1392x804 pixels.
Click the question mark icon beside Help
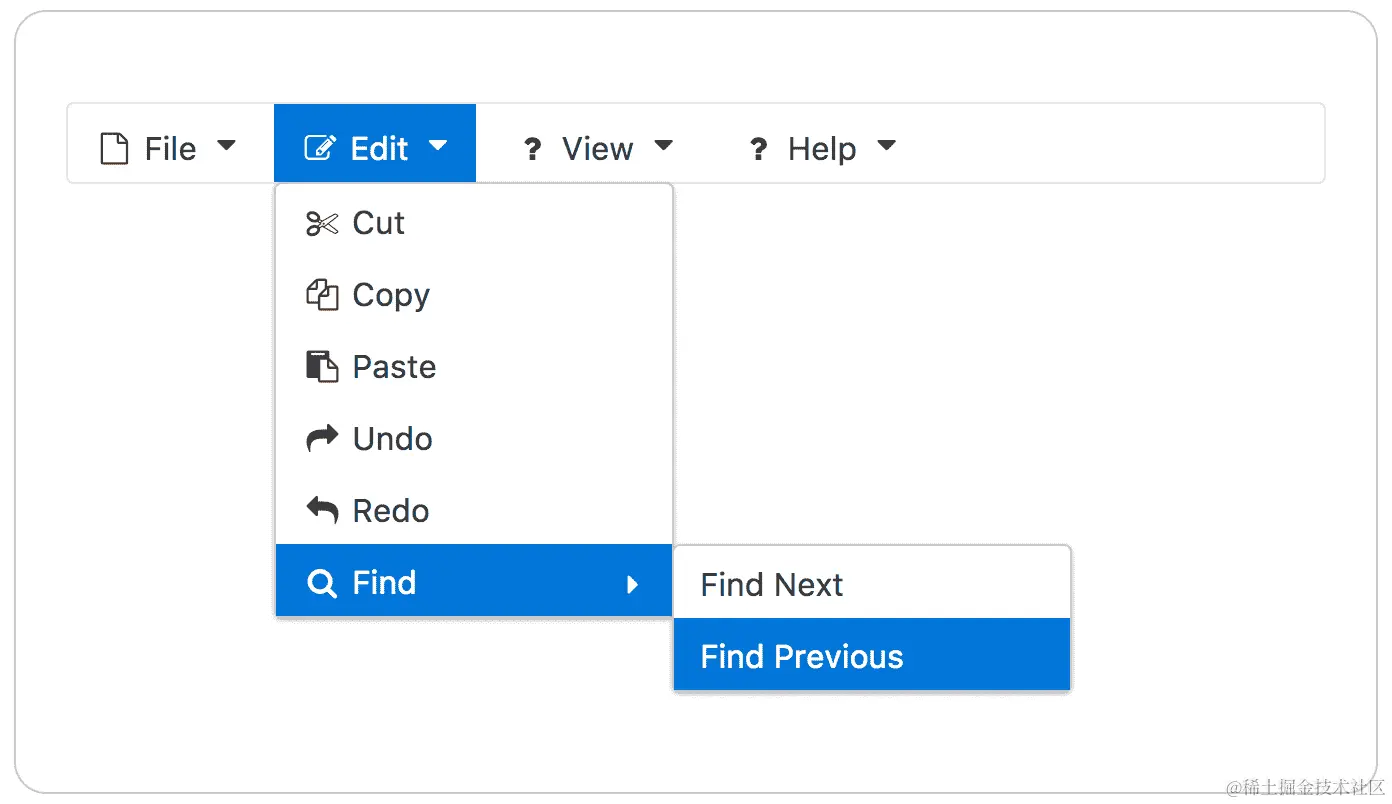(x=759, y=150)
